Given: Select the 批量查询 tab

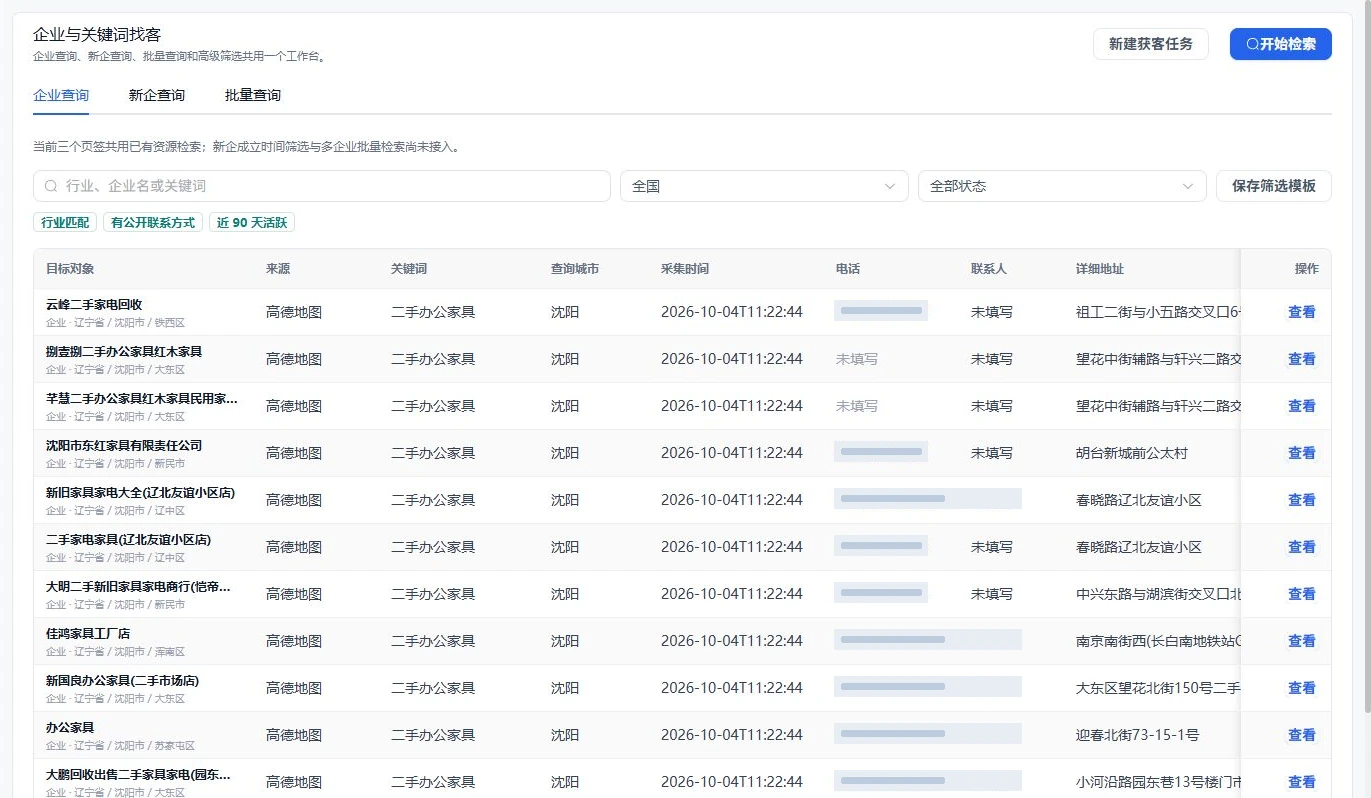Looking at the screenshot, I should pos(253,96).
